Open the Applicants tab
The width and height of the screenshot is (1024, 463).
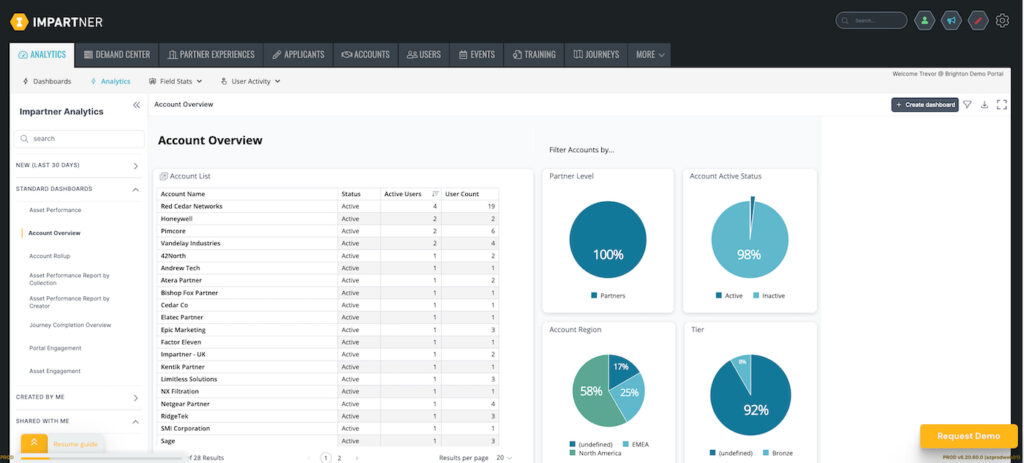pos(298,55)
